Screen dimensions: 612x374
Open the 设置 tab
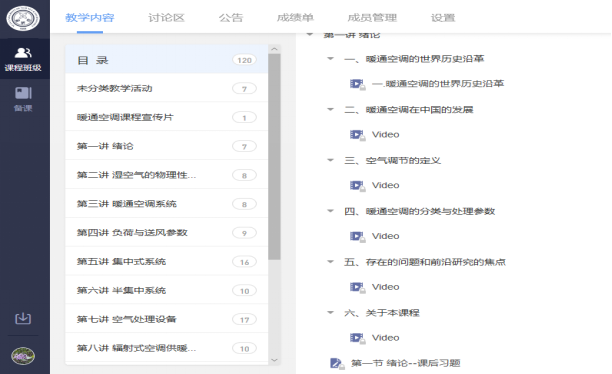tap(443, 18)
